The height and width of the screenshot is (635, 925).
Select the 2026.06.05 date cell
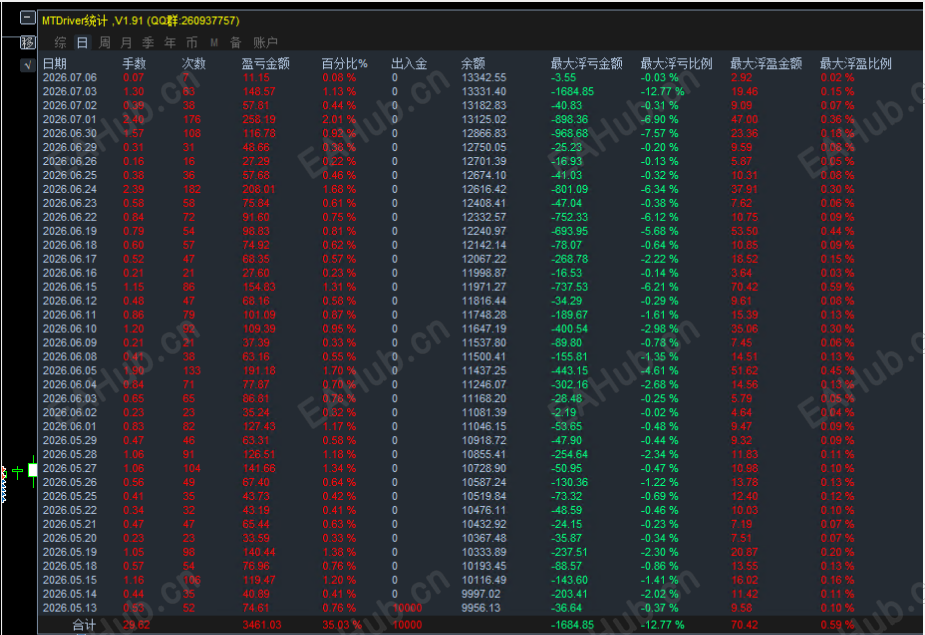pyautogui.click(x=70, y=371)
